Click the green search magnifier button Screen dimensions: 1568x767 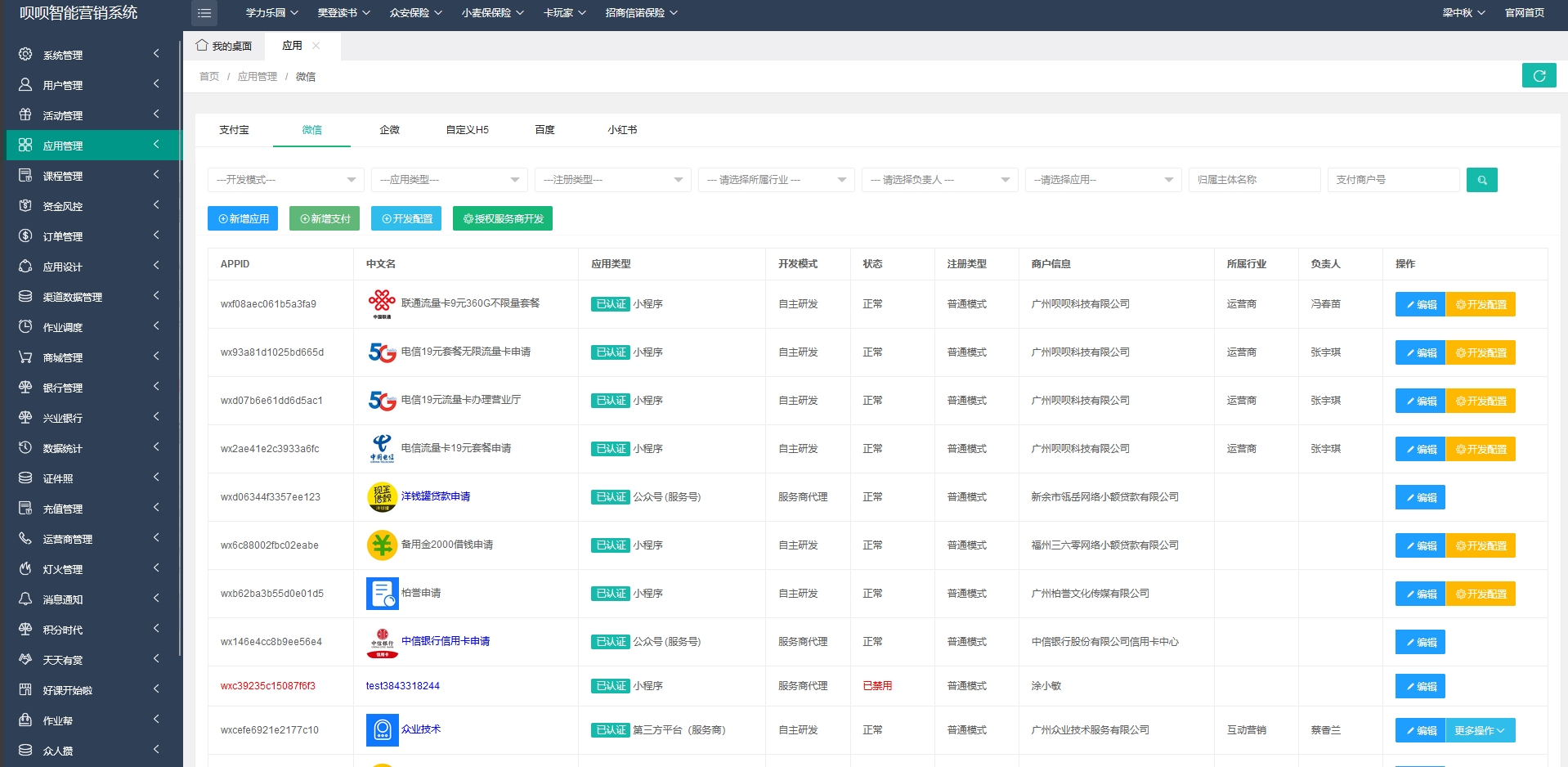coord(1481,180)
